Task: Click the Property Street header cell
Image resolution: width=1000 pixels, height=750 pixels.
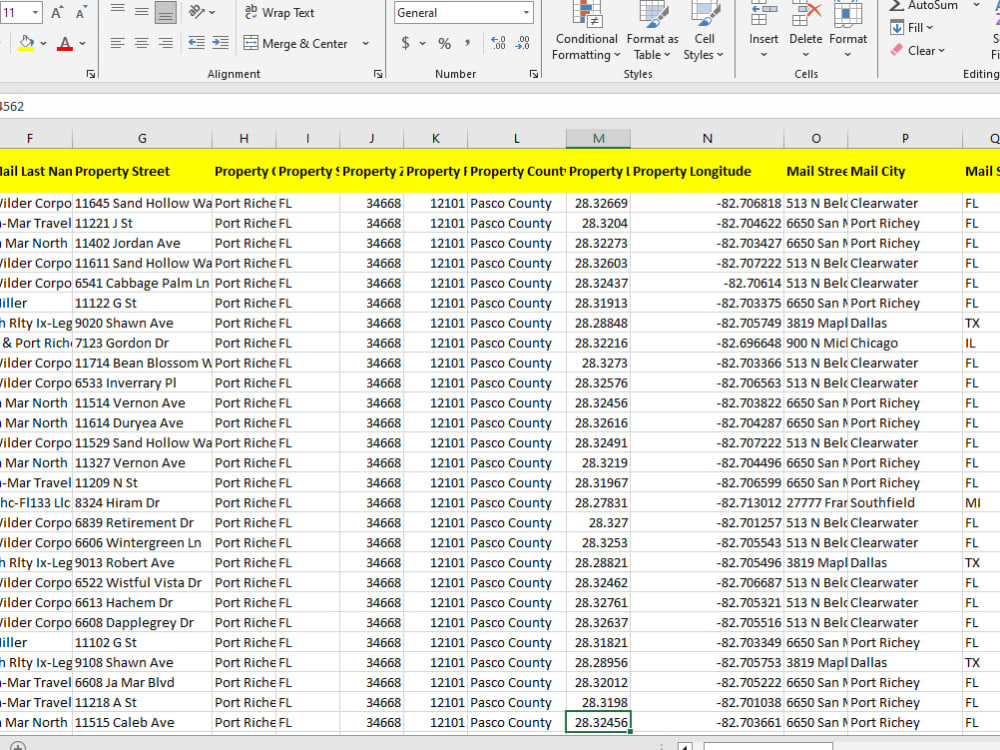Action: (142, 171)
